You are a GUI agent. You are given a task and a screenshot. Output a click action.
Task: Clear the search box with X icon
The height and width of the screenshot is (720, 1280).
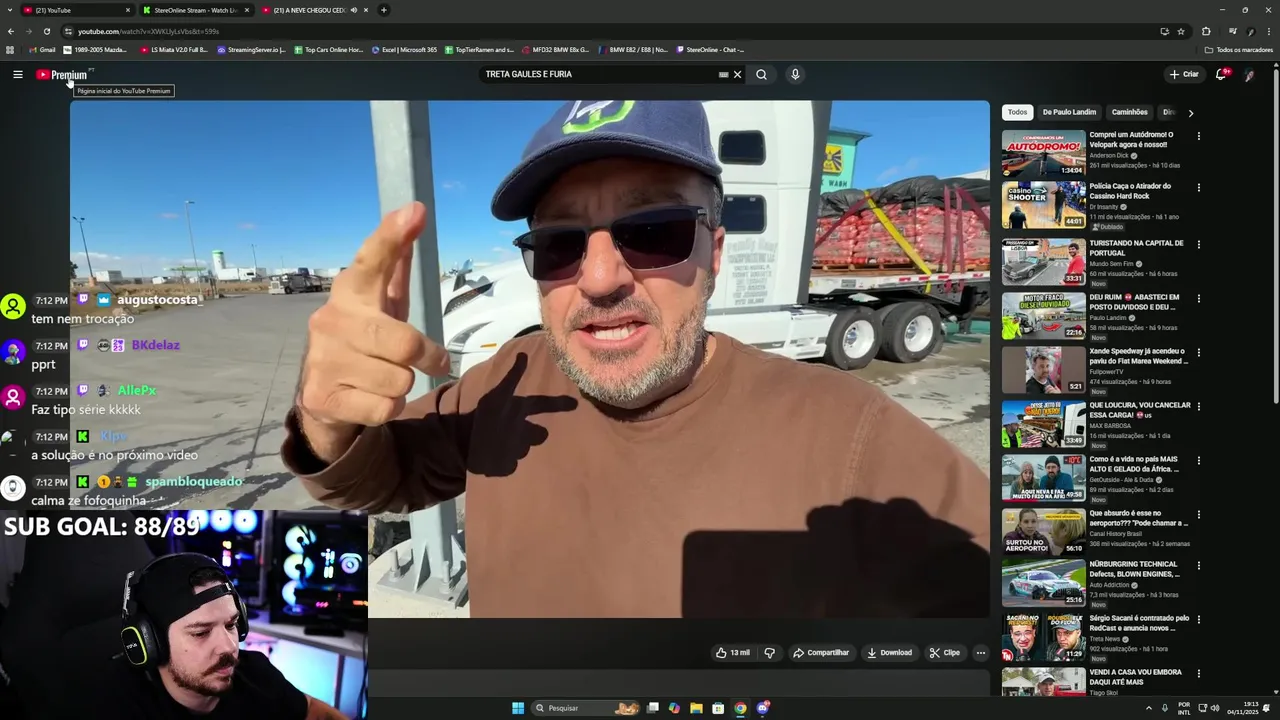pyautogui.click(x=738, y=74)
